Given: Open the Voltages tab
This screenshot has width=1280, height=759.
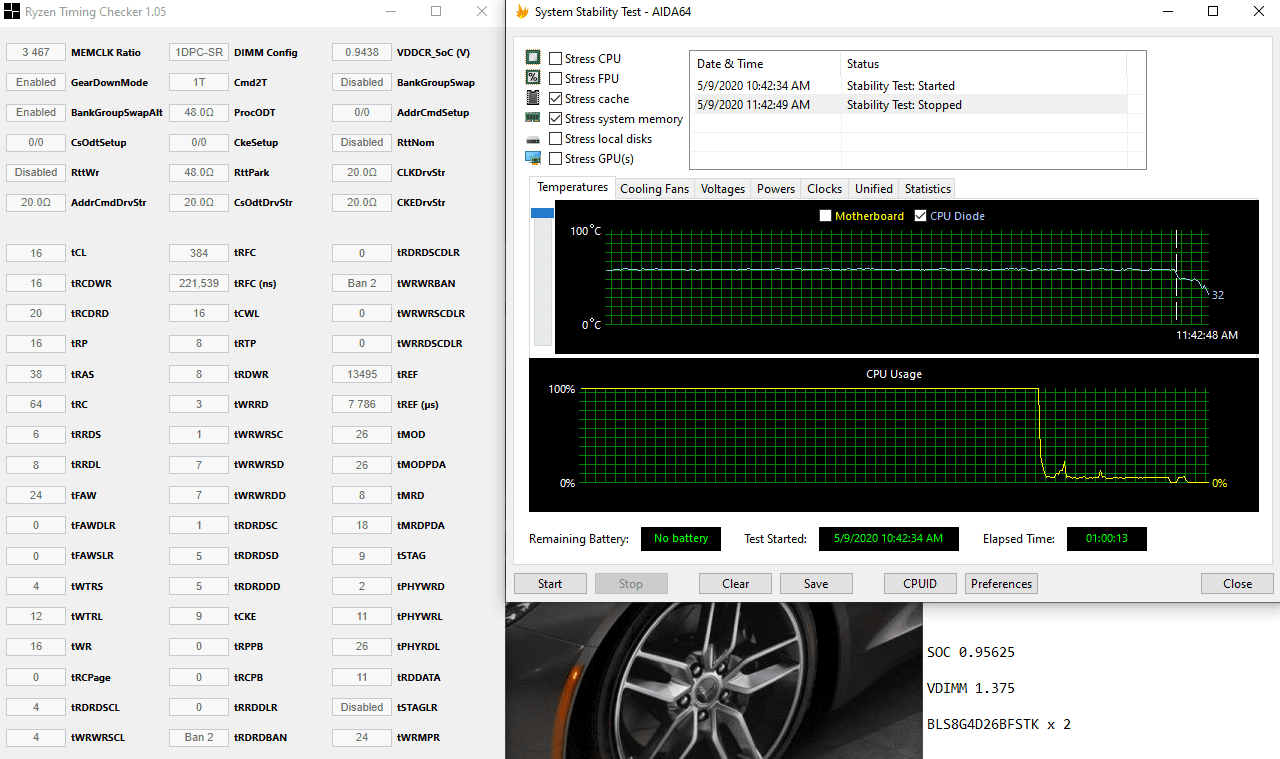Looking at the screenshot, I should 723,188.
